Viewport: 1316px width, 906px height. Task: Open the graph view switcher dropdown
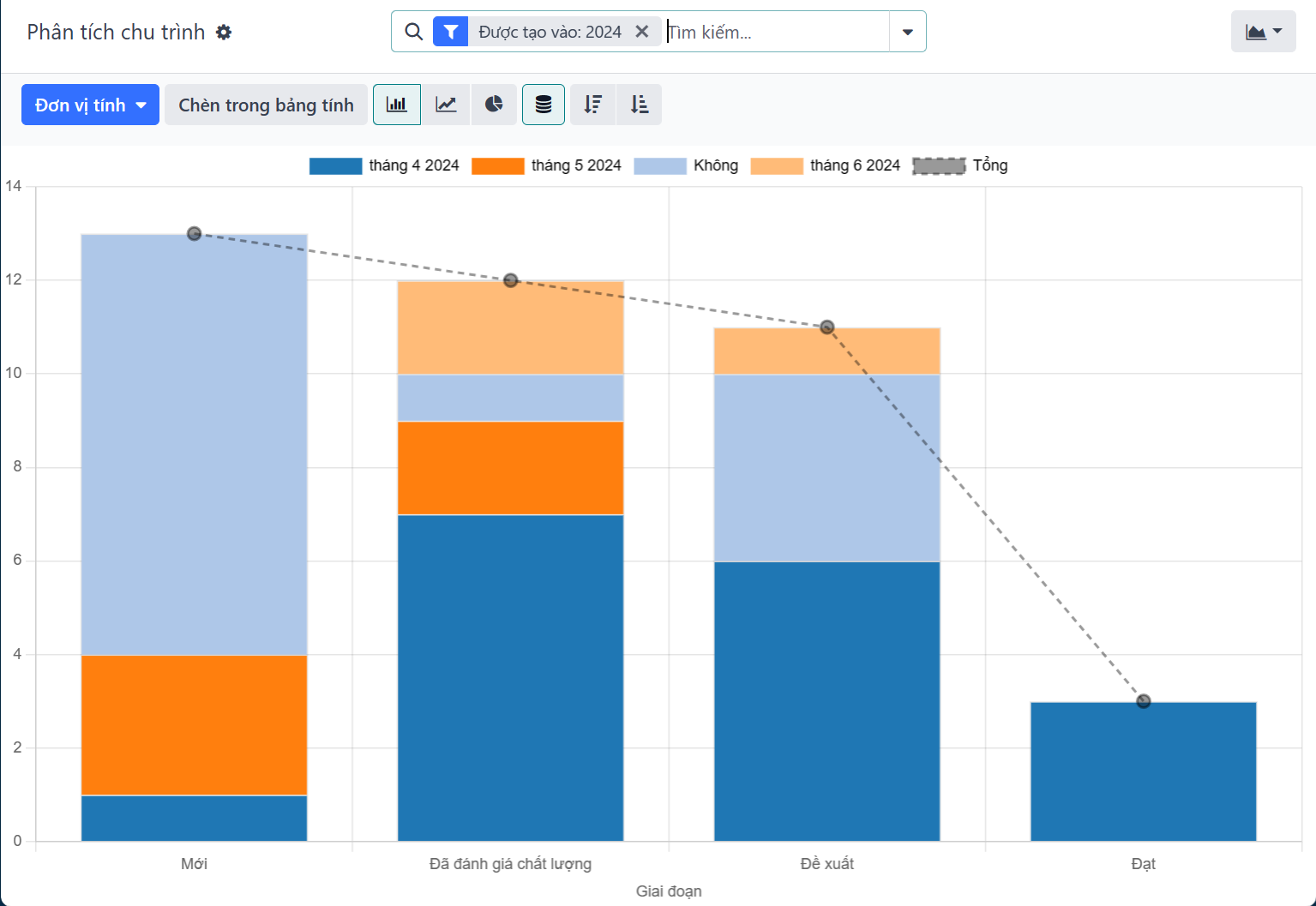1263,32
